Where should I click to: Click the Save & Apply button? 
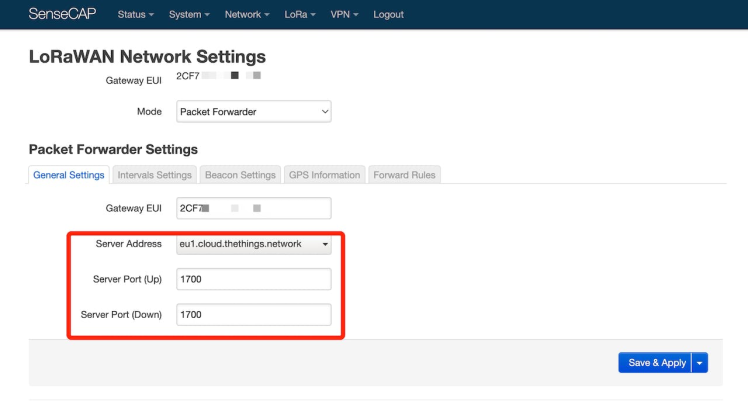pos(655,363)
